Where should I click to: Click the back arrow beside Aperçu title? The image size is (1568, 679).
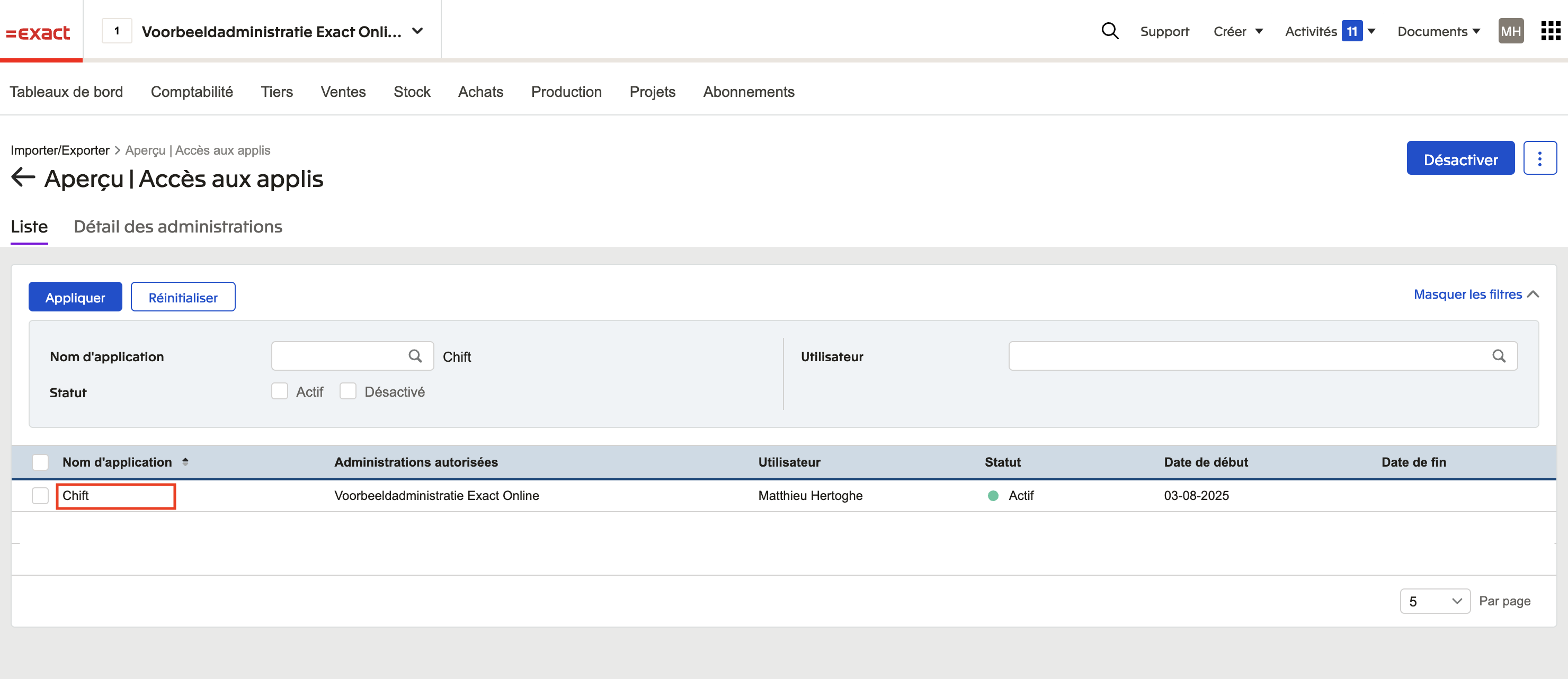tap(23, 177)
